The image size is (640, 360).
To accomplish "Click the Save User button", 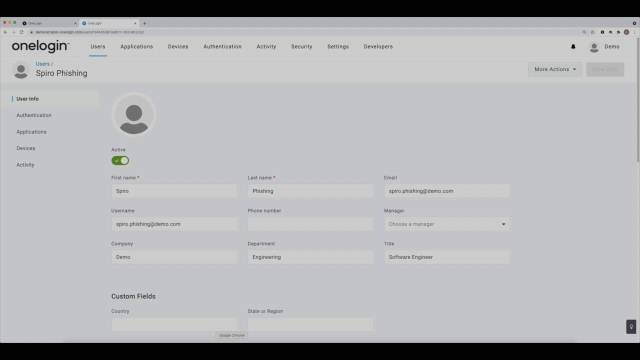I will pyautogui.click(x=605, y=69).
